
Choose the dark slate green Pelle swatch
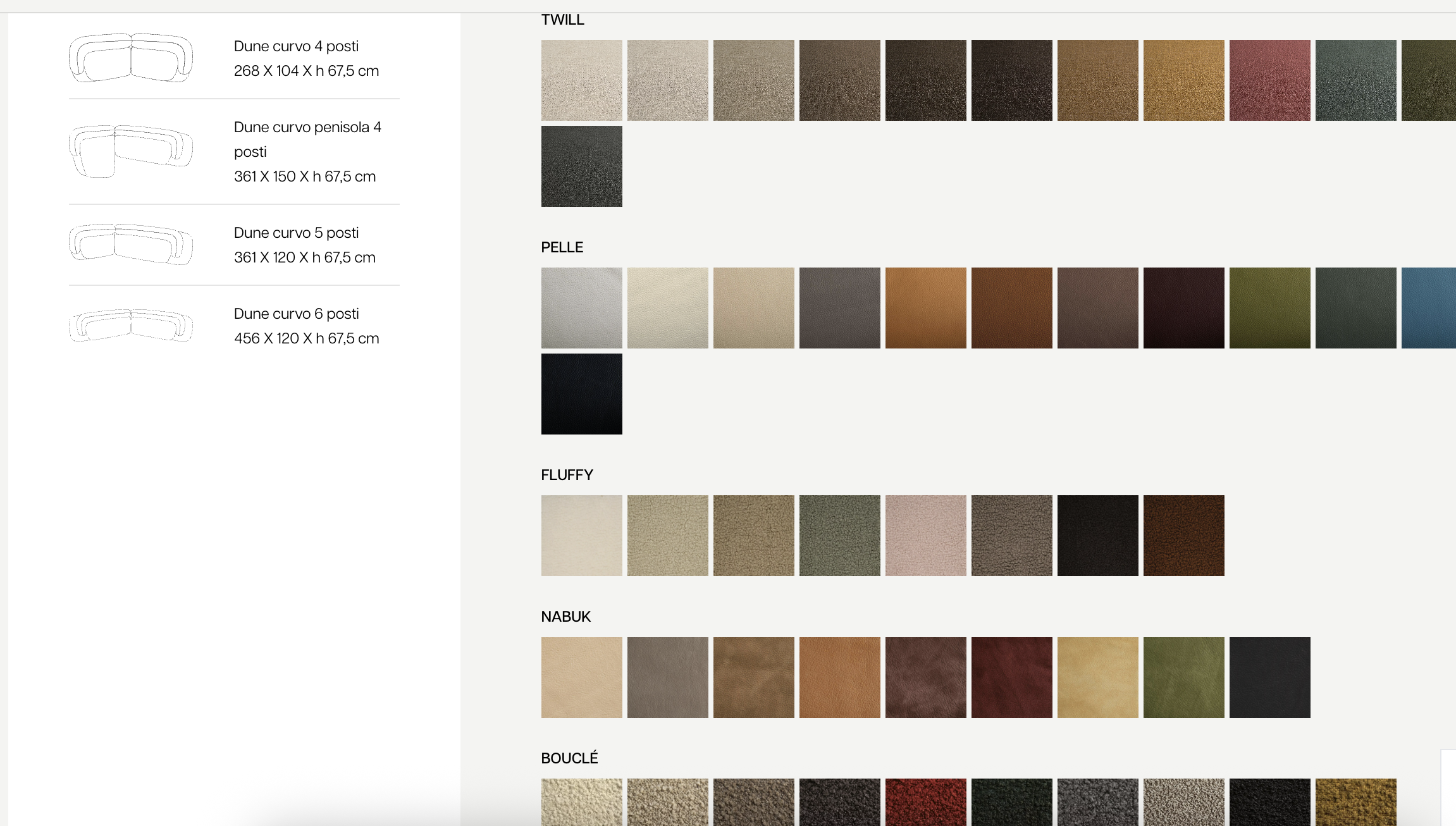[1356, 308]
